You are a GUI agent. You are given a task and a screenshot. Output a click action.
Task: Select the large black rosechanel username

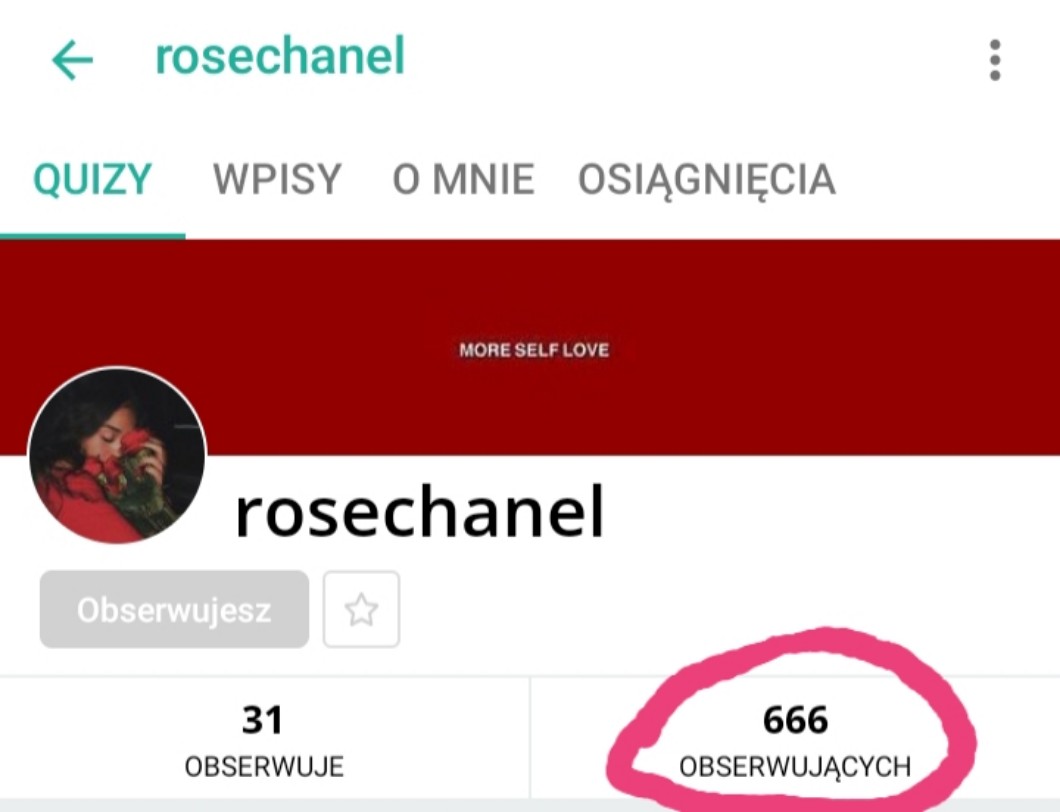click(419, 512)
